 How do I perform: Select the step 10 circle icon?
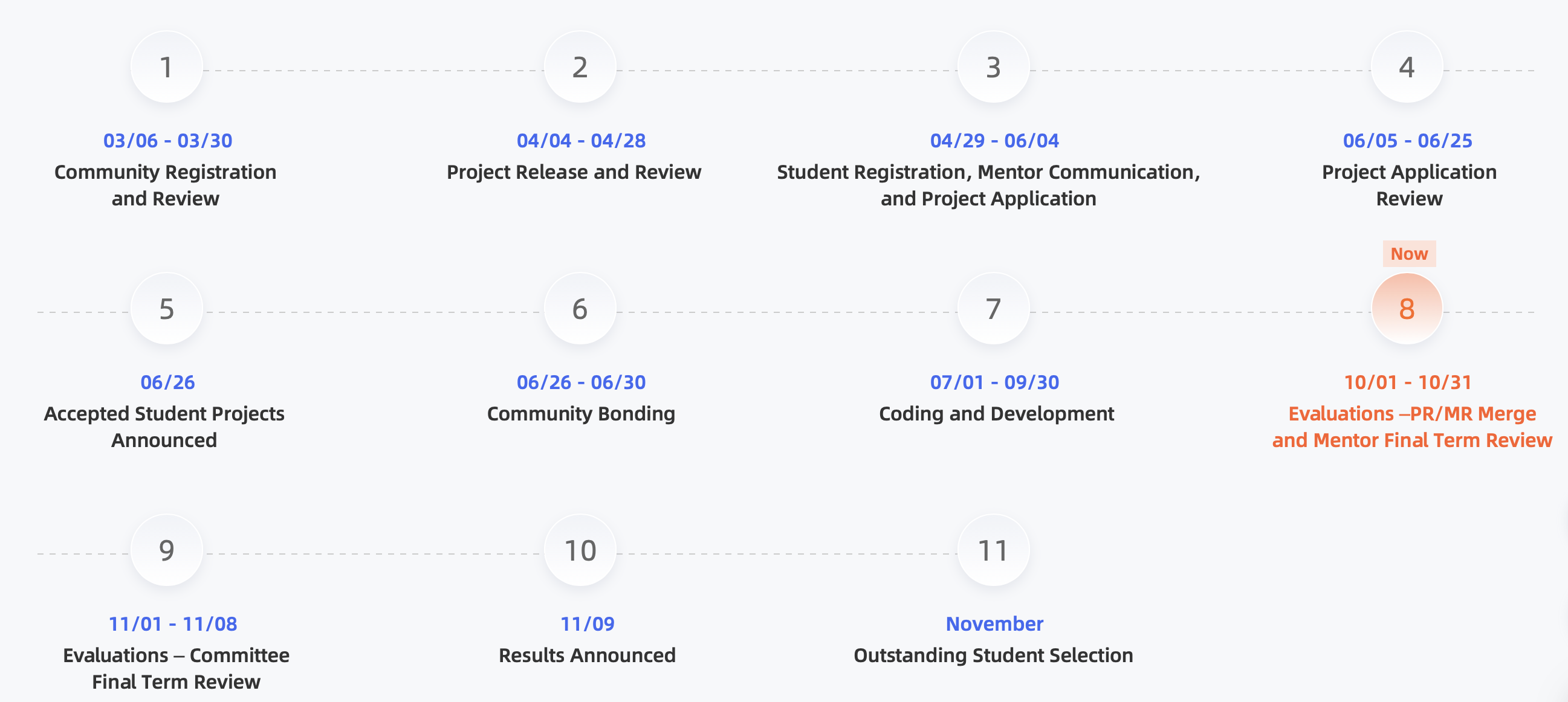point(580,550)
